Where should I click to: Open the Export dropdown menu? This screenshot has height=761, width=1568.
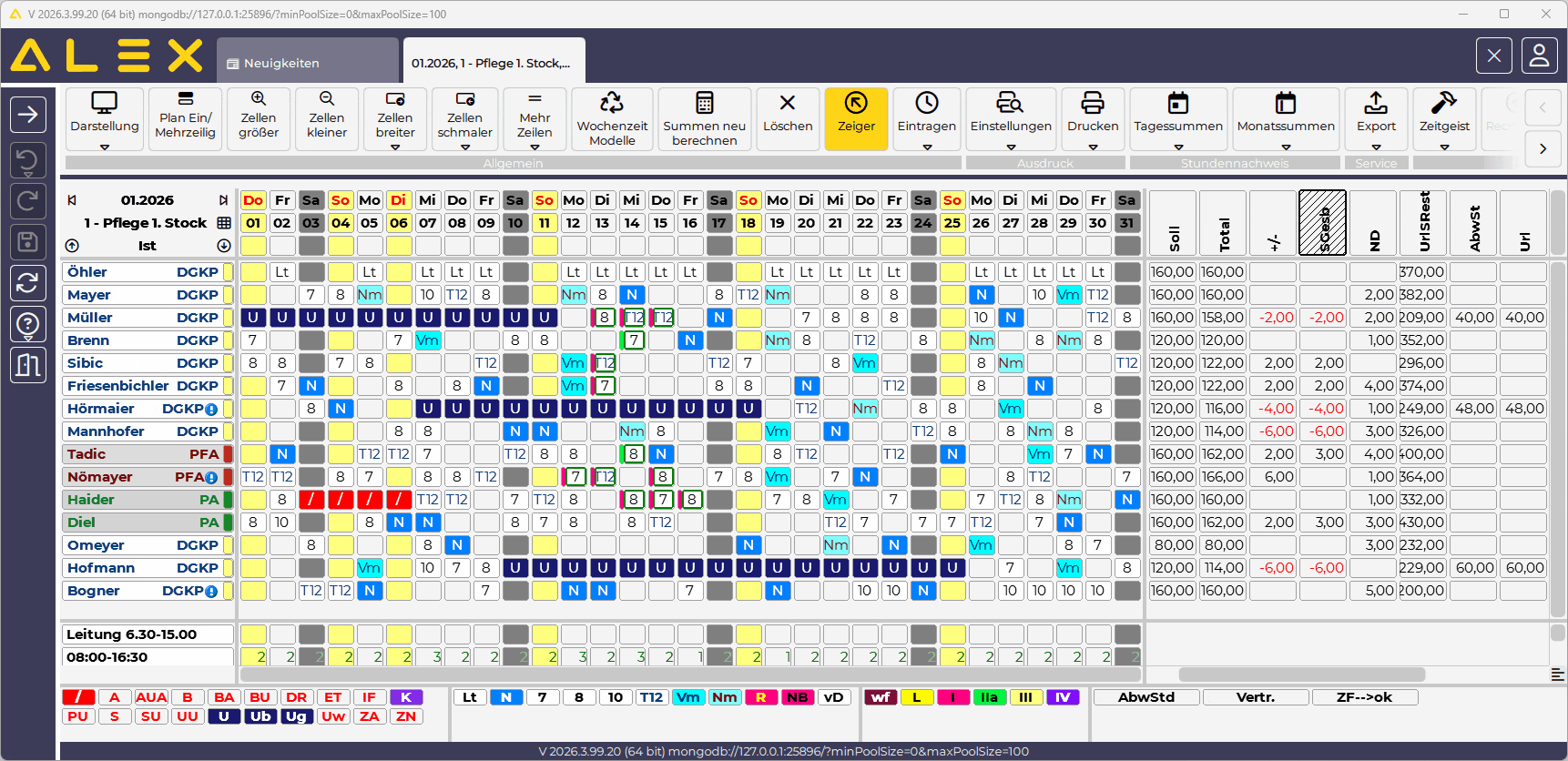pos(1376,147)
